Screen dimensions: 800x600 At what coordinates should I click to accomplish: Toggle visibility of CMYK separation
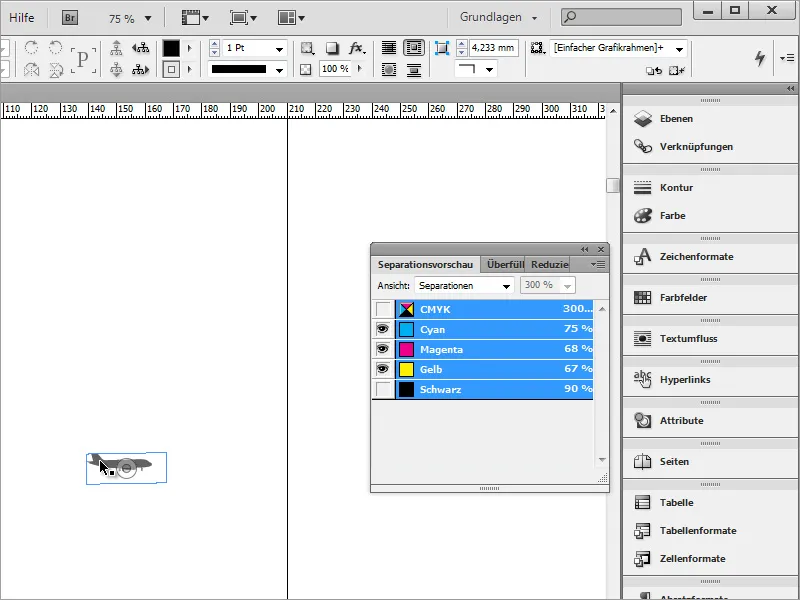(x=383, y=309)
